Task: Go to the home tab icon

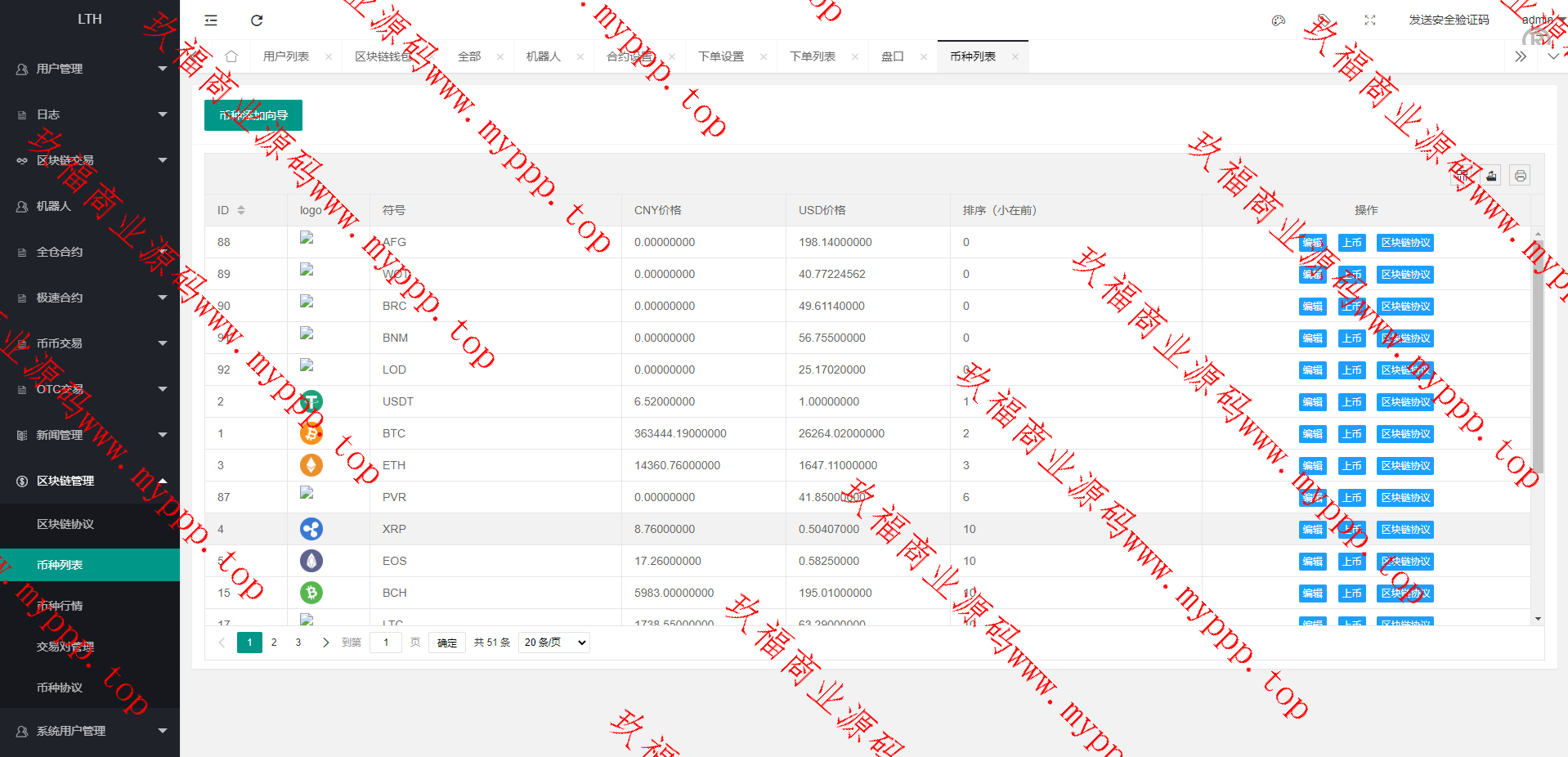Action: pos(231,56)
